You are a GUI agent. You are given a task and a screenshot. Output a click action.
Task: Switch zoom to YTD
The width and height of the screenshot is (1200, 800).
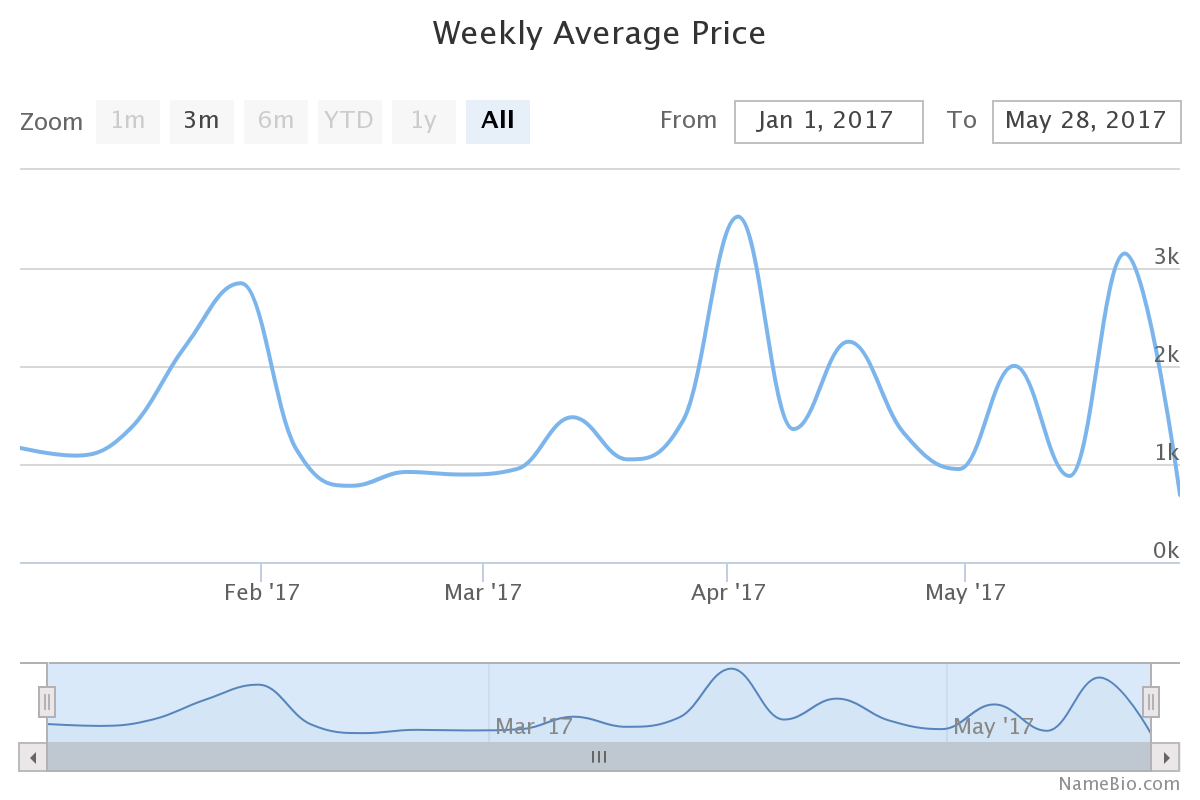click(x=350, y=122)
